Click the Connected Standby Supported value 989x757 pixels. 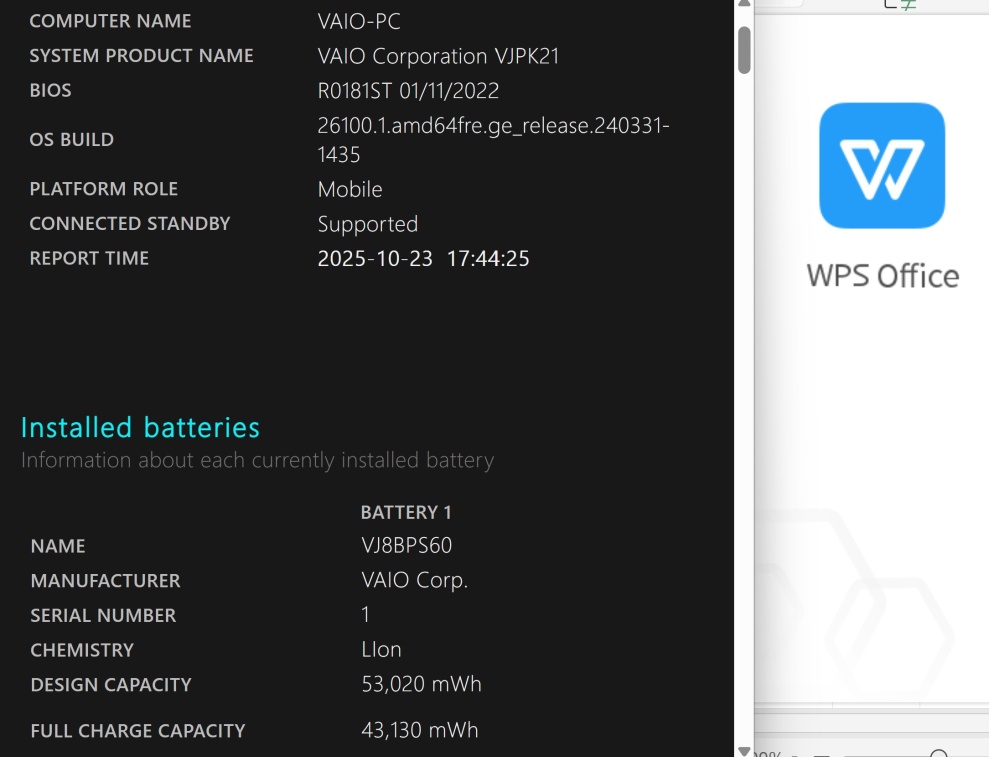pos(367,224)
